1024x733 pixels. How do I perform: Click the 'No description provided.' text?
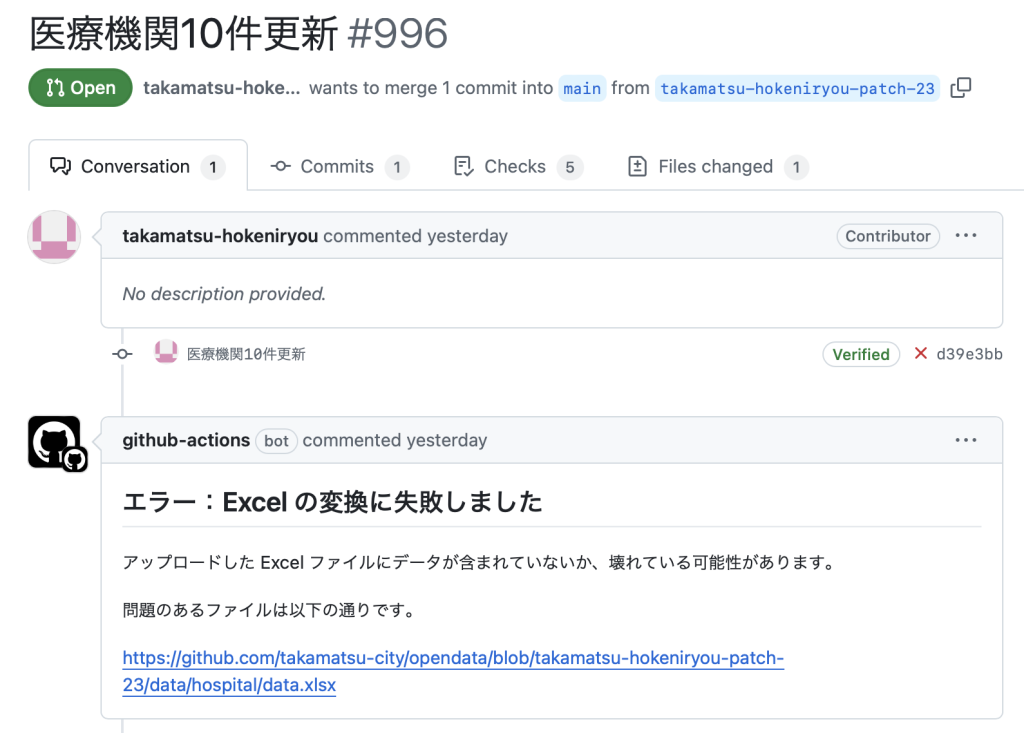(224, 294)
